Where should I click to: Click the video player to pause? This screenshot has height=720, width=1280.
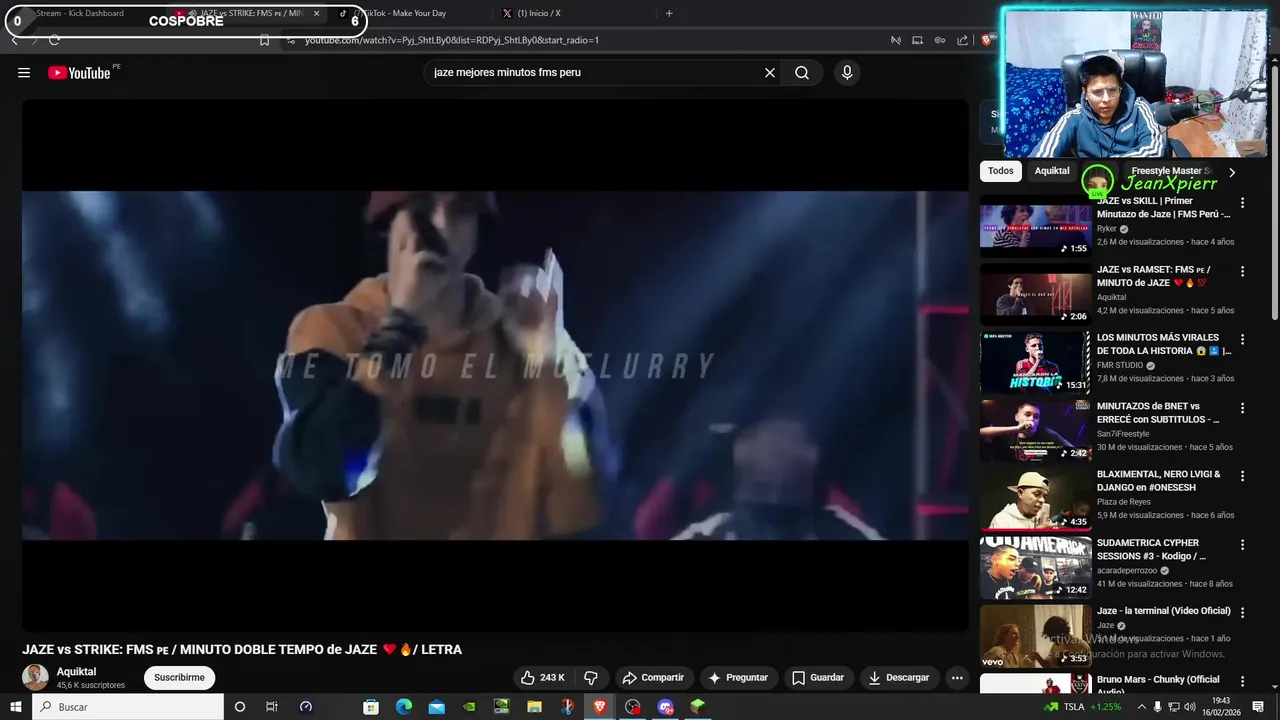(495, 365)
